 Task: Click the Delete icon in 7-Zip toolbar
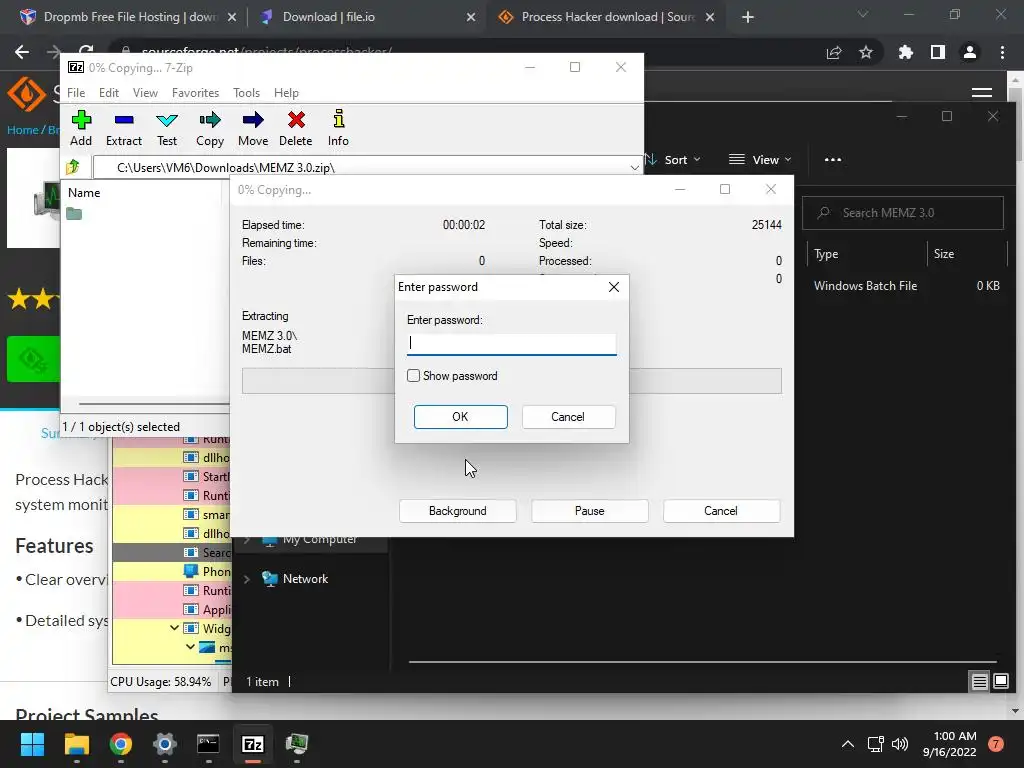tap(296, 120)
